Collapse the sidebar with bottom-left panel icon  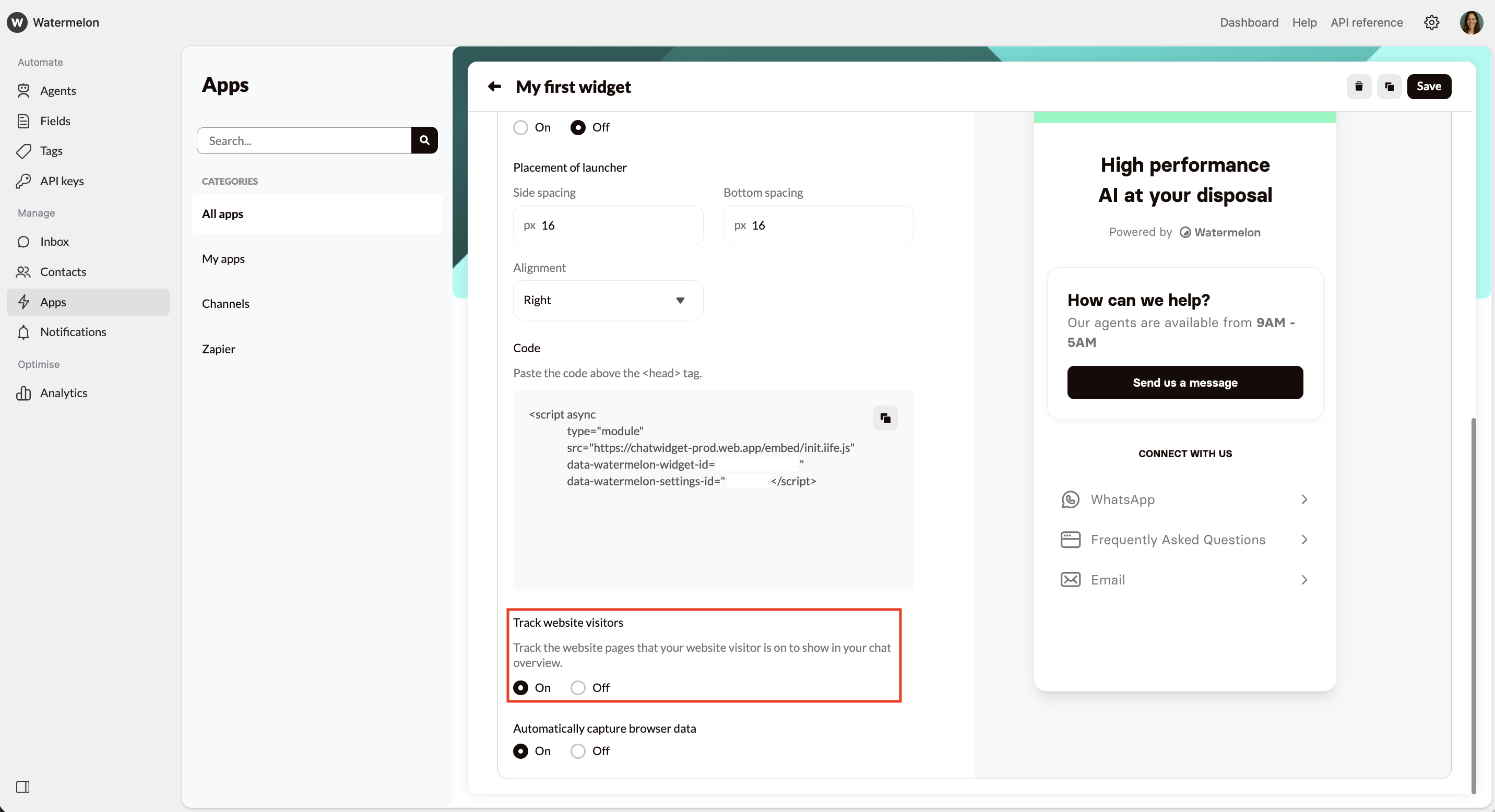(x=22, y=786)
